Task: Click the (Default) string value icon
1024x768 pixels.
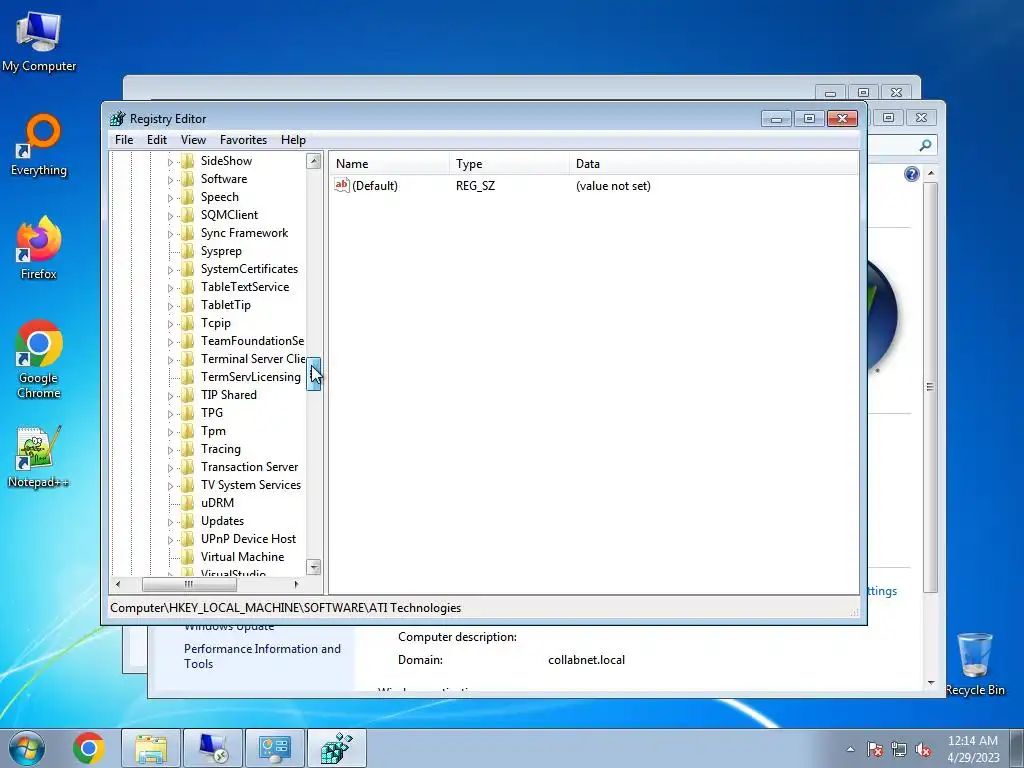Action: pyautogui.click(x=342, y=185)
